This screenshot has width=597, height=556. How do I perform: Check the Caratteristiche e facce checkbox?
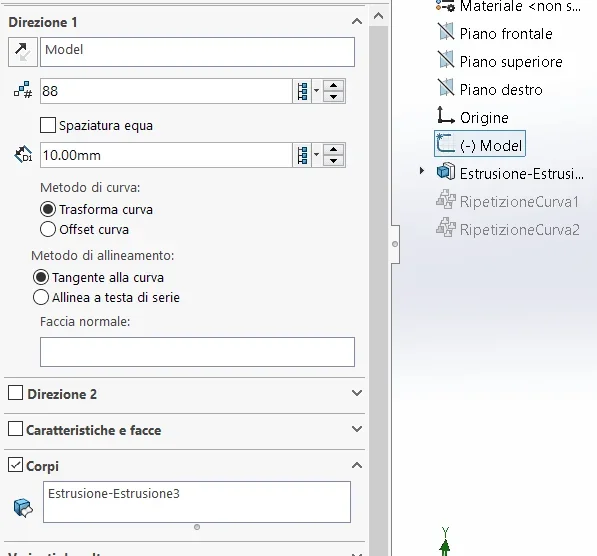coord(15,429)
